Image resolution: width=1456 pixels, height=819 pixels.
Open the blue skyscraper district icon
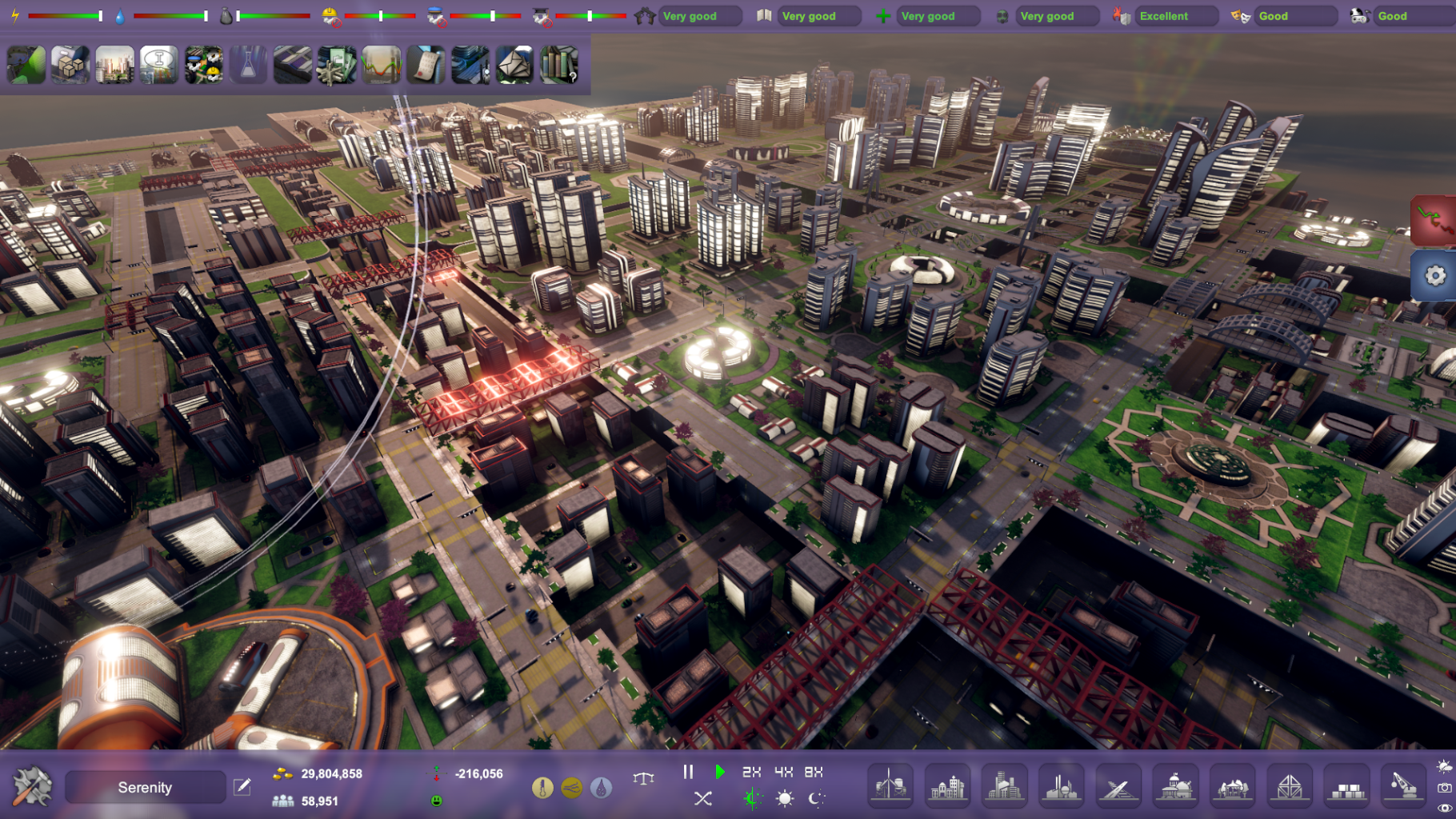(x=470, y=65)
